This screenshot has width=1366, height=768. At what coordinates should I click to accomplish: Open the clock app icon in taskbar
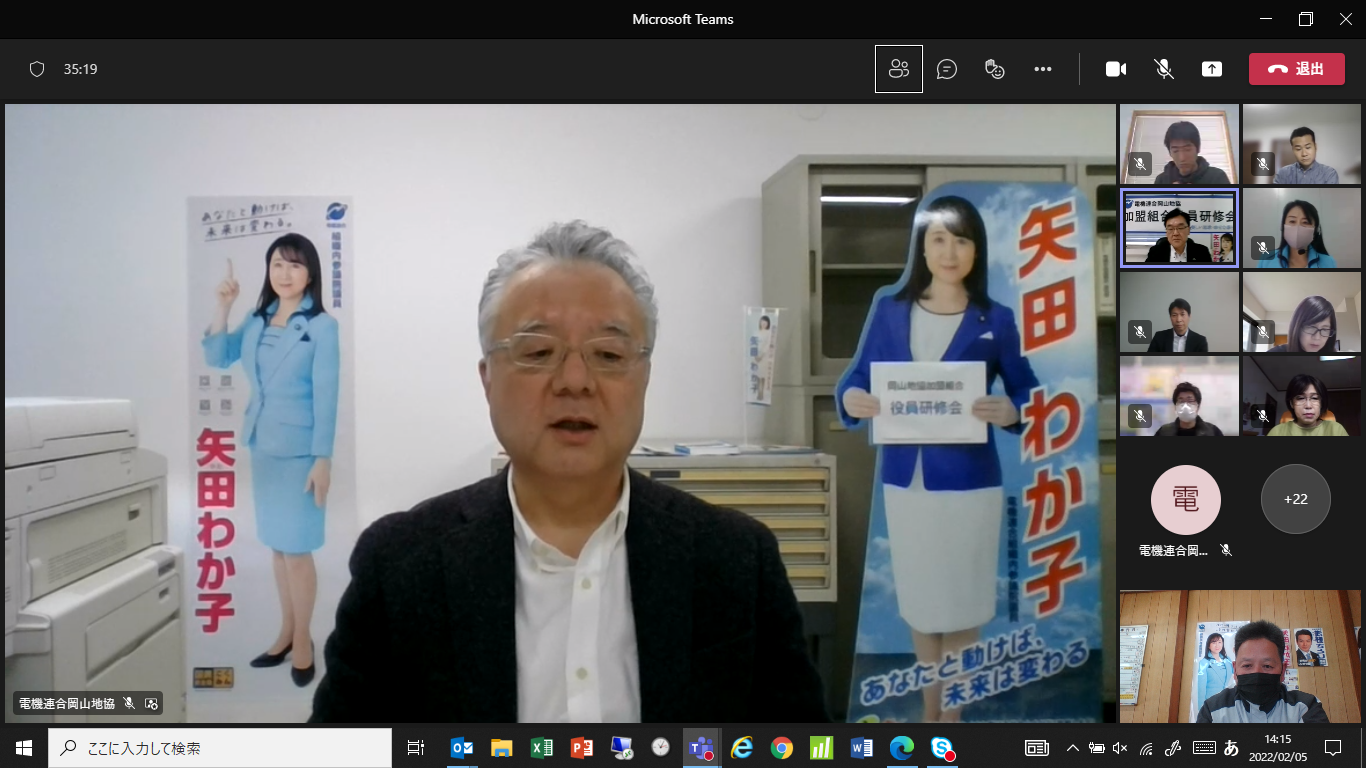[661, 747]
